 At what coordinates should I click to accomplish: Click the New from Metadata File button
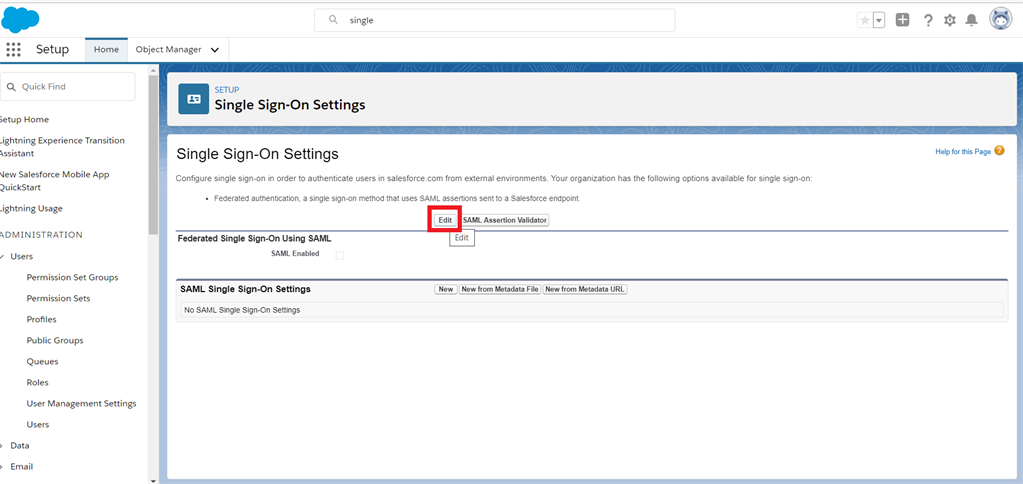pos(499,289)
